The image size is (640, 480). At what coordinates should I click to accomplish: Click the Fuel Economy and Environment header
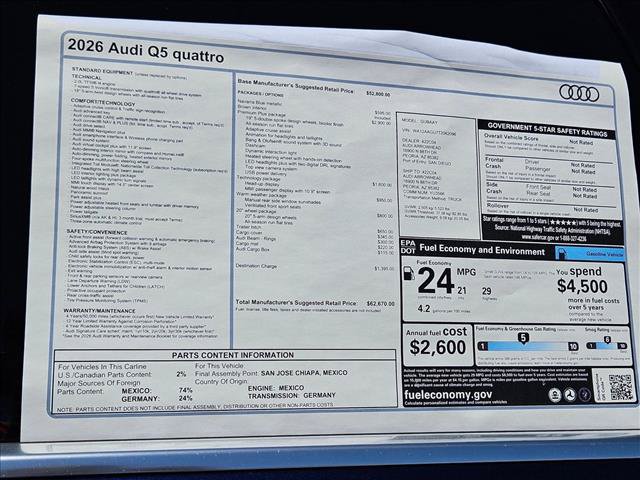(482, 249)
